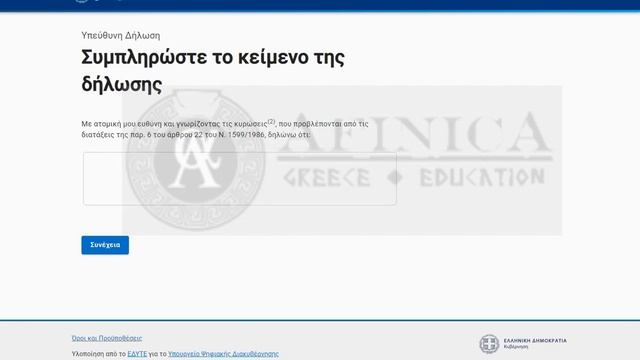Open the ΕΔΥΤΕ link in footer
The width and height of the screenshot is (640, 360).
pyautogui.click(x=137, y=354)
